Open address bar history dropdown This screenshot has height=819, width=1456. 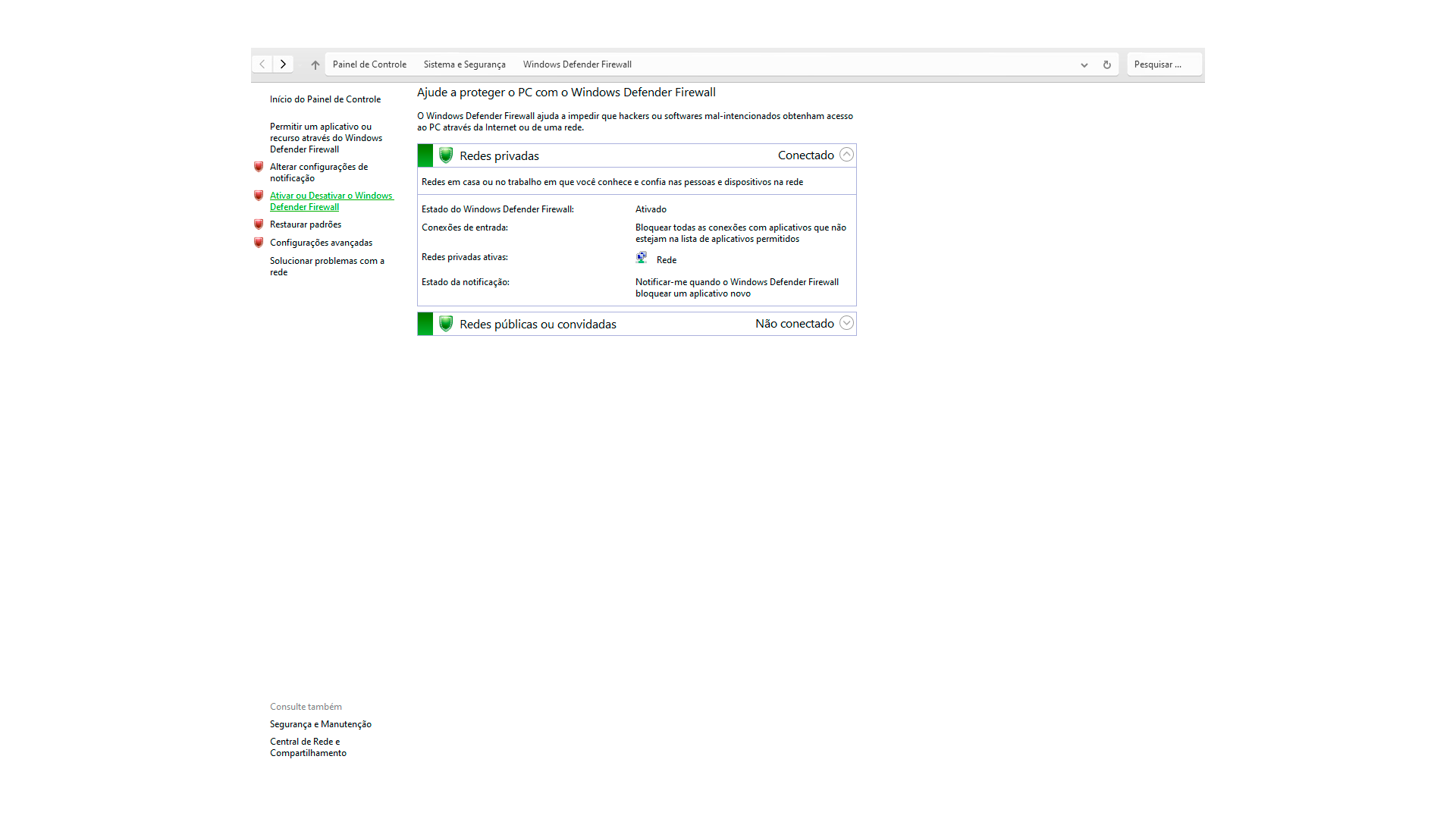1084,64
